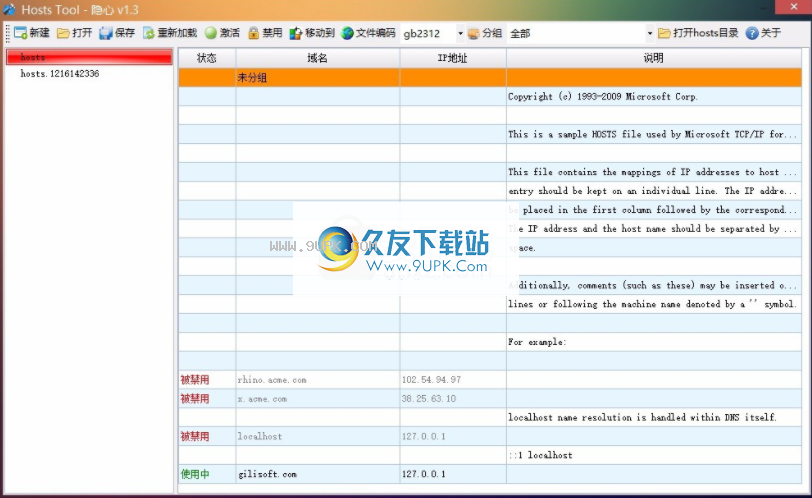812x498 pixels.
Task: Click 被禁用 status of x.acme.com
Action: click(195, 399)
